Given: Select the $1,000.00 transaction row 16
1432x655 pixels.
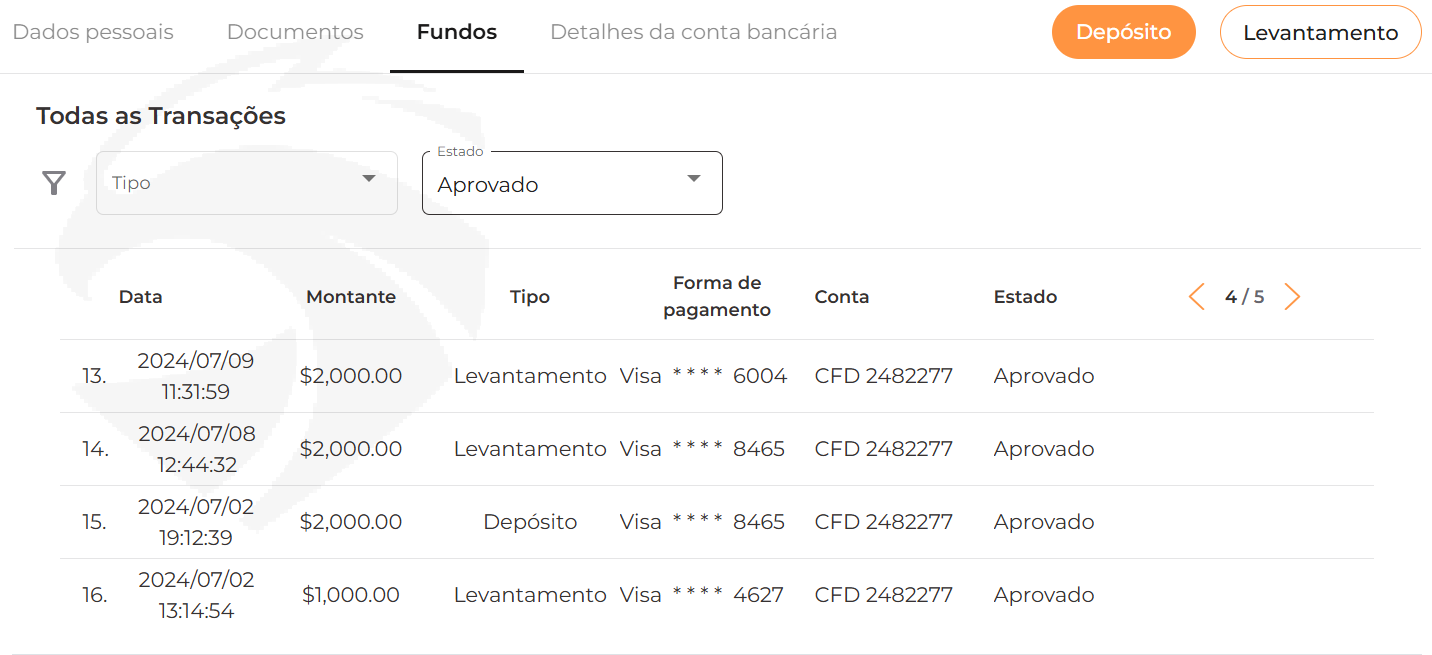Looking at the screenshot, I should click(x=716, y=595).
